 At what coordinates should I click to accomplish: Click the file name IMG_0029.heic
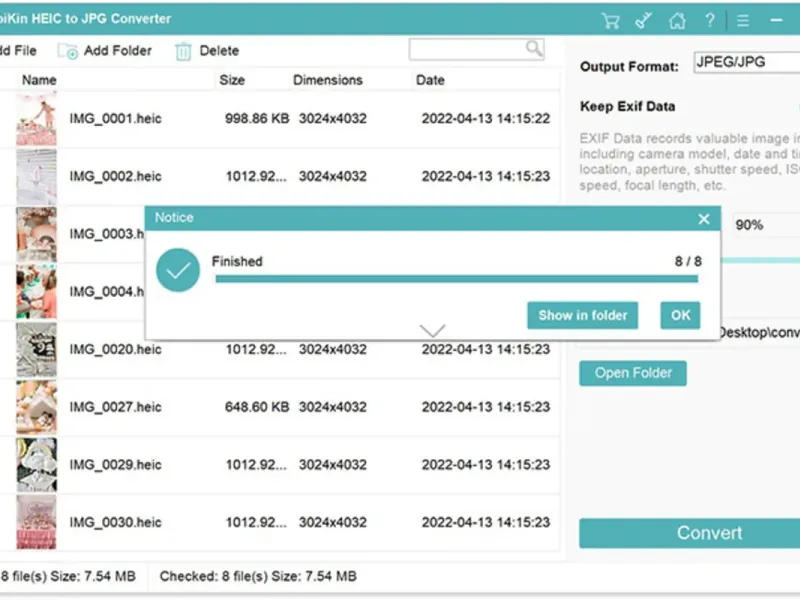[115, 465]
